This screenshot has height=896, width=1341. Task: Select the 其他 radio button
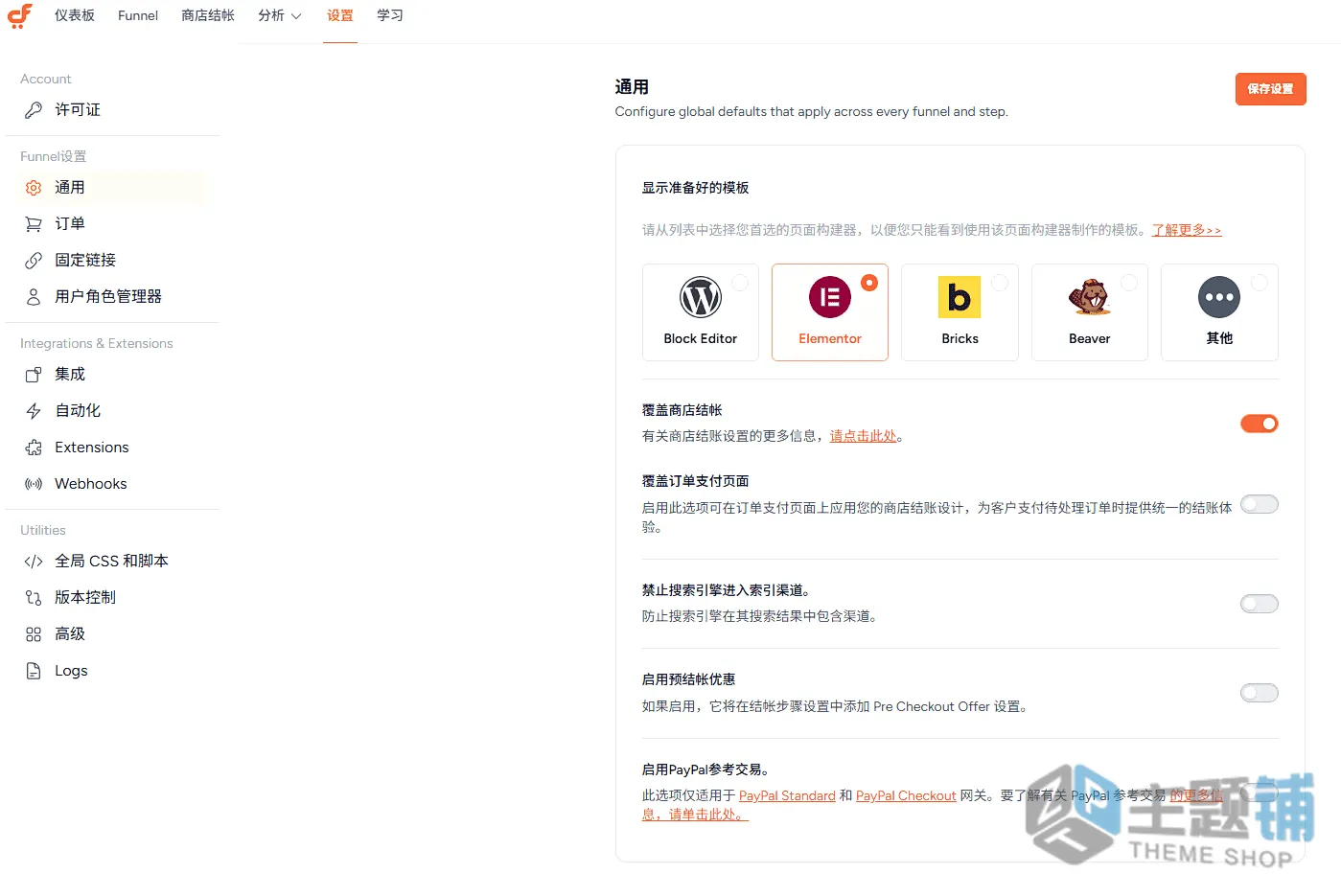click(1260, 283)
